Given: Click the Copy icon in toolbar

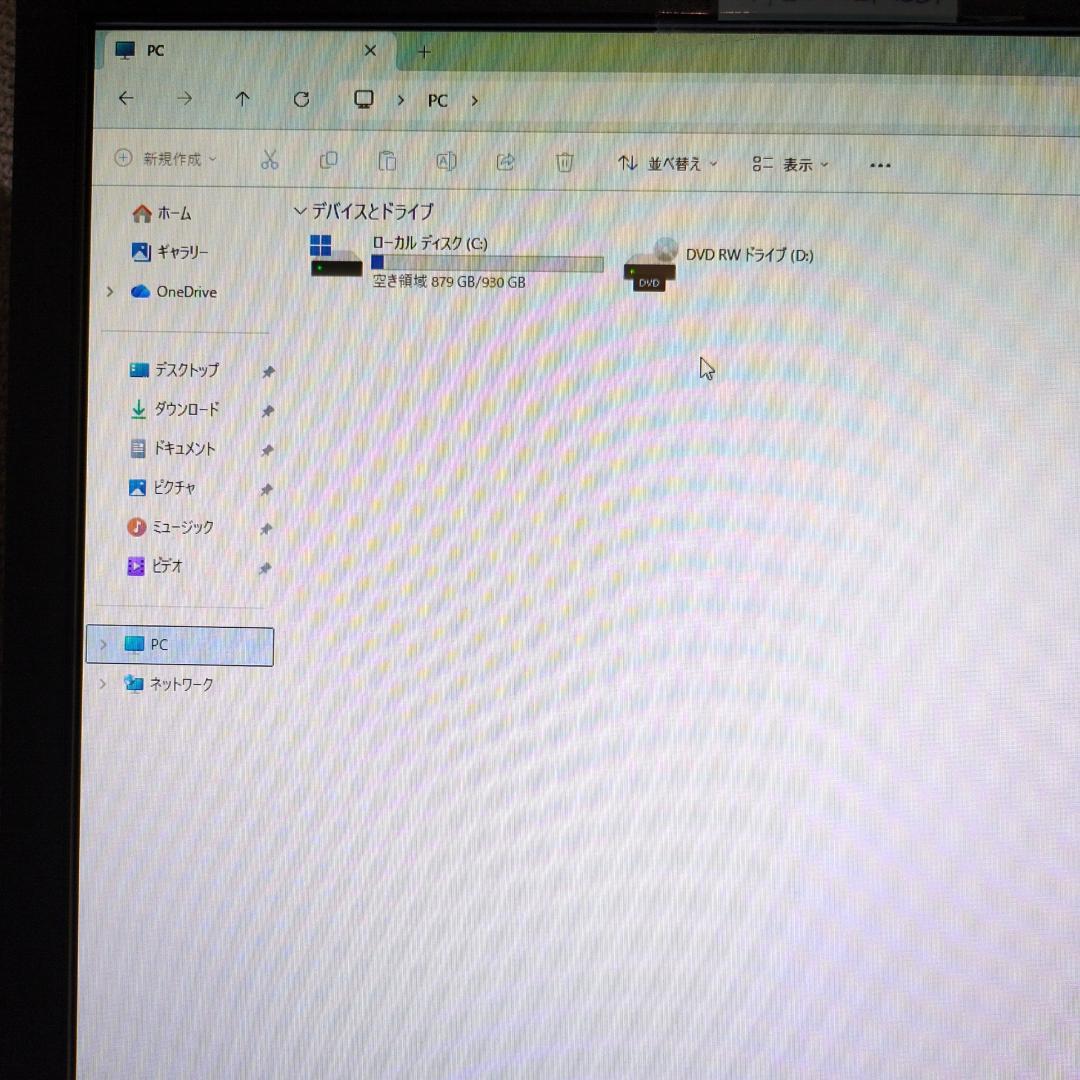Looking at the screenshot, I should pyautogui.click(x=328, y=160).
